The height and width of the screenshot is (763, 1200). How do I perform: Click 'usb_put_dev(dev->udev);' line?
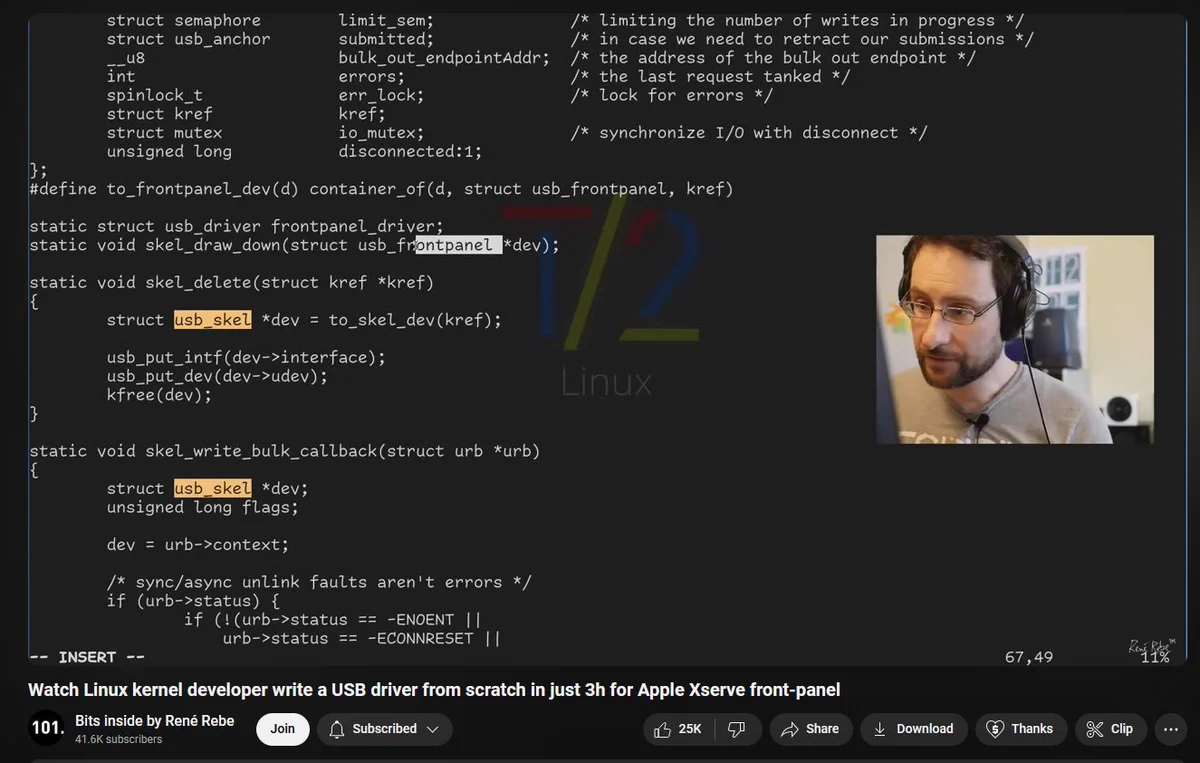(217, 376)
